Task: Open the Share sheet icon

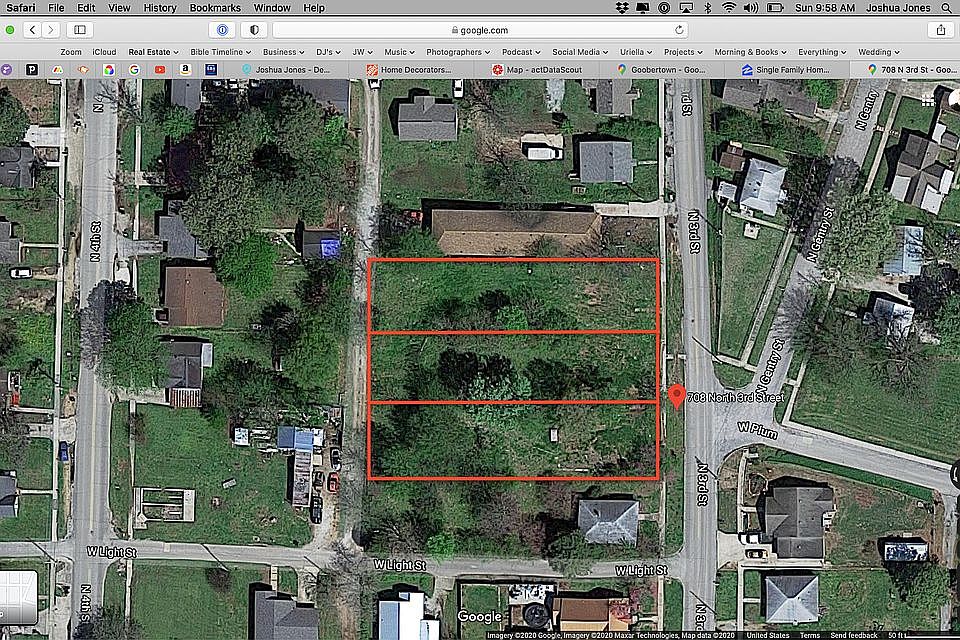Action: tap(940, 29)
